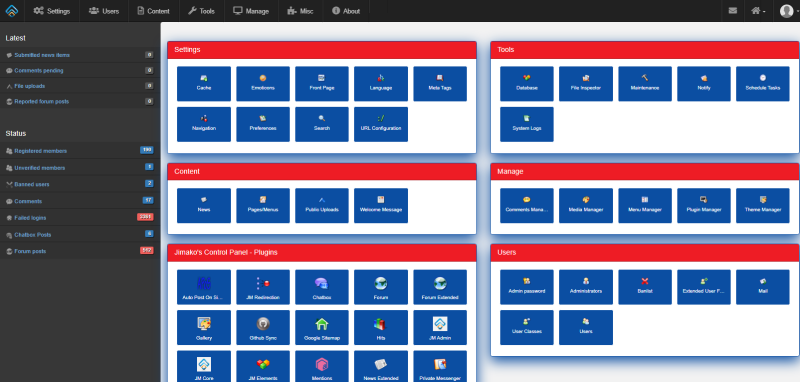This screenshot has width=800, height=382.
Task: Open the Media Manager tile
Action: click(x=586, y=206)
